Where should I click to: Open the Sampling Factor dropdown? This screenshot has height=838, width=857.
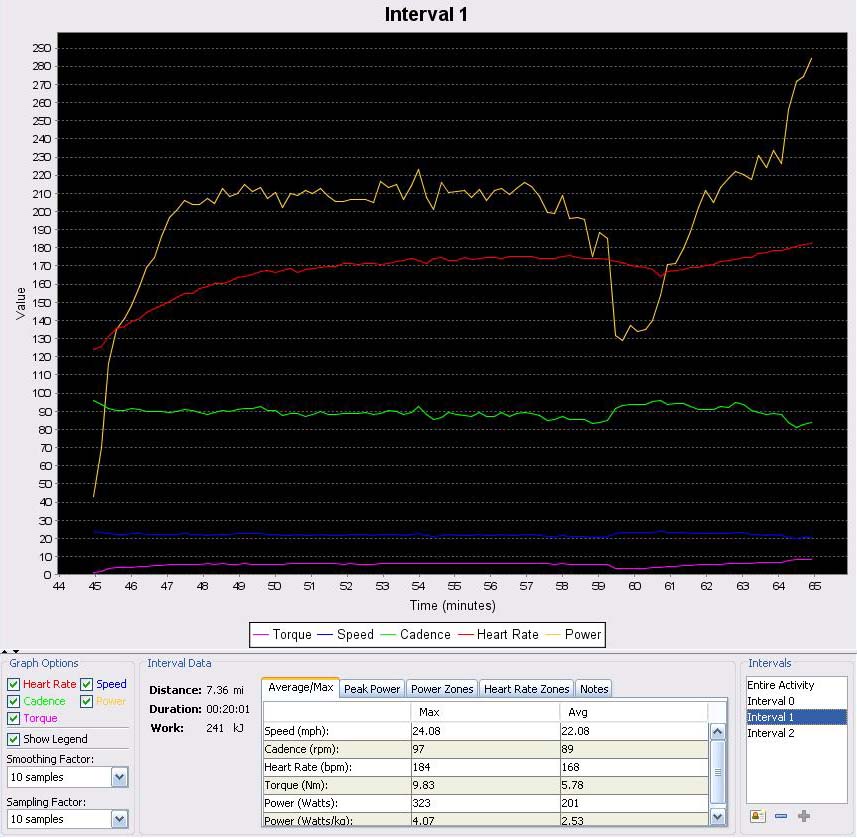(x=121, y=819)
